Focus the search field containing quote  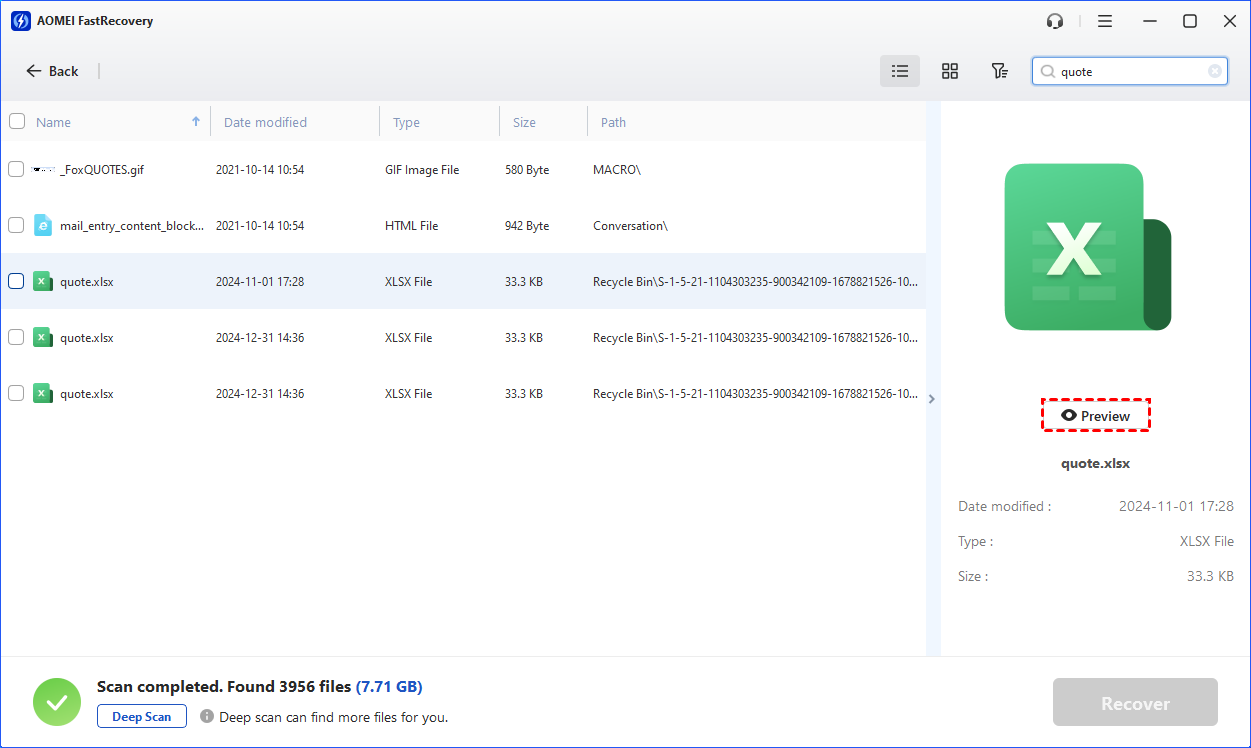coord(1132,71)
